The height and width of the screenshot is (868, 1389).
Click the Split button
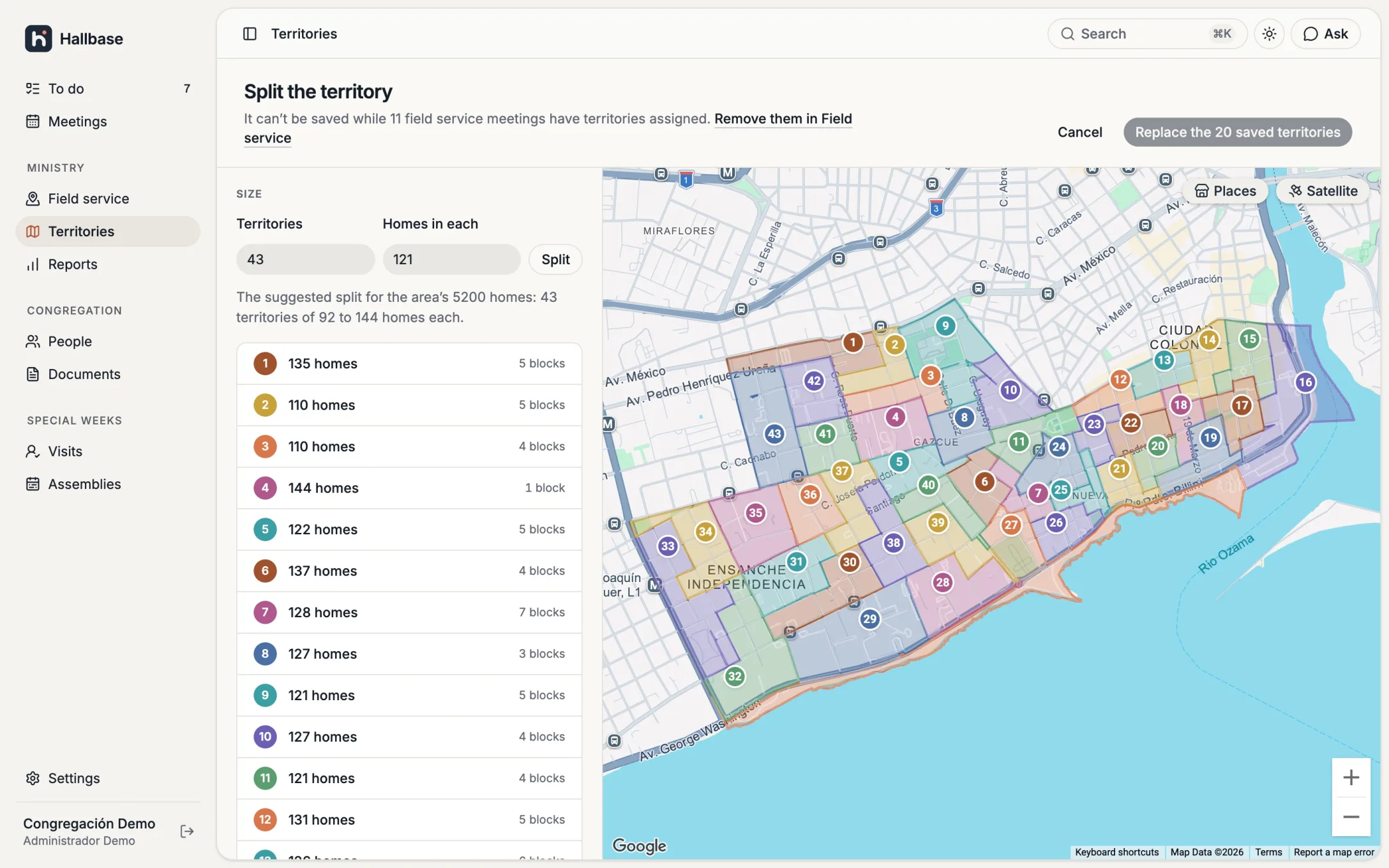(x=555, y=259)
